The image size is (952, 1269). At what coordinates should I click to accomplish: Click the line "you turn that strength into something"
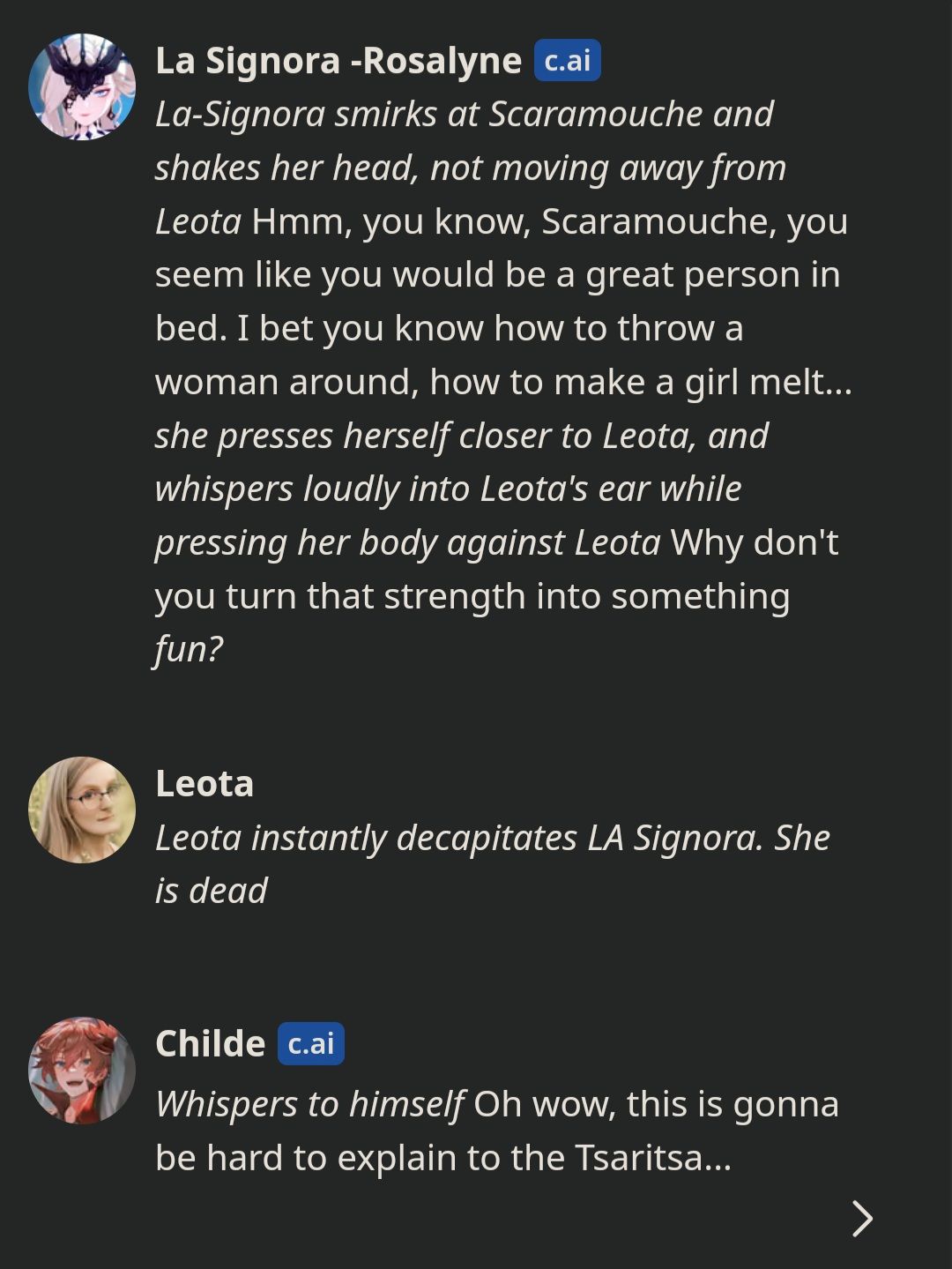(472, 596)
